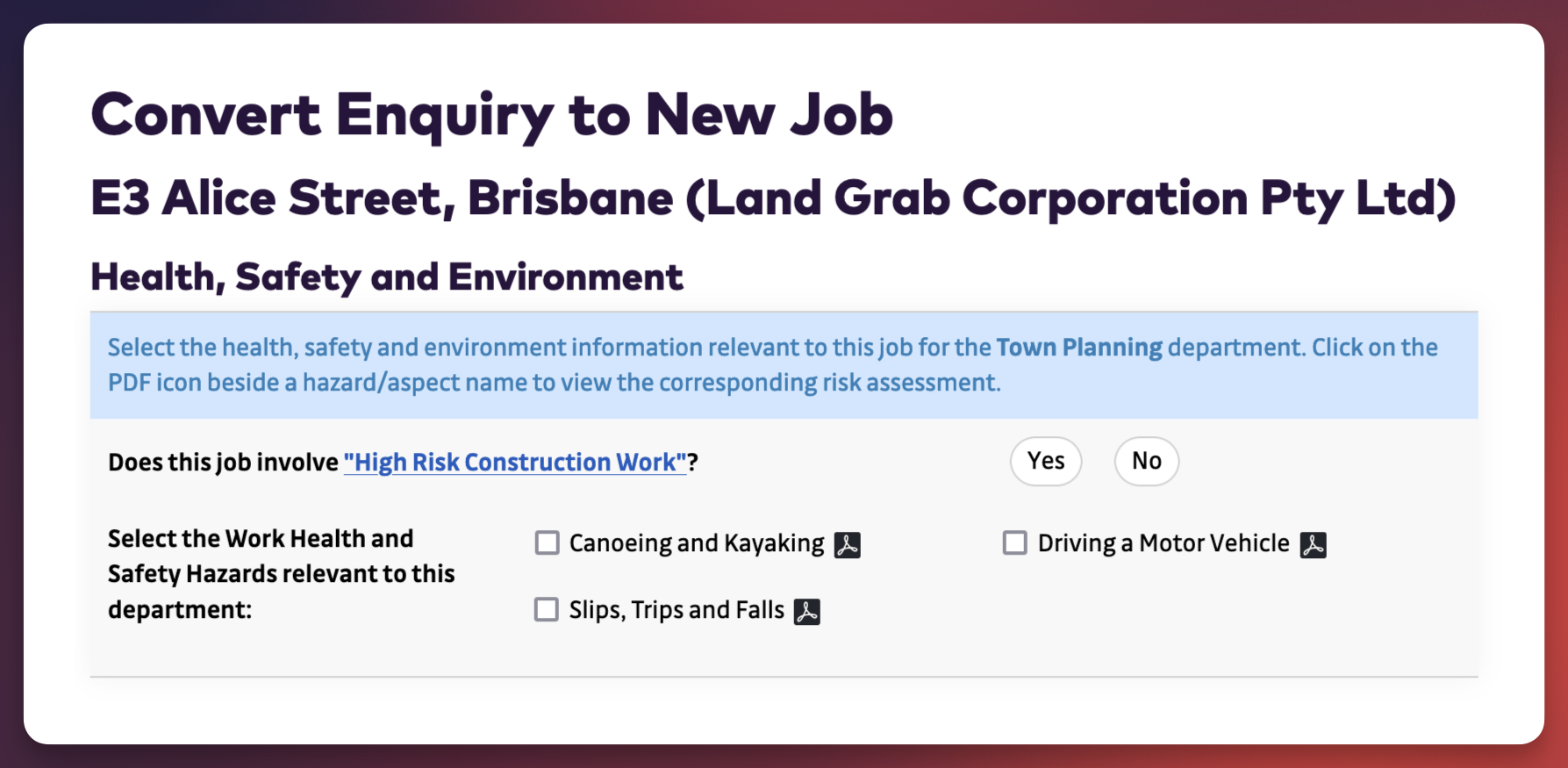Click the "PDF icon beside a hazard/aspect name" instruction line

553,383
